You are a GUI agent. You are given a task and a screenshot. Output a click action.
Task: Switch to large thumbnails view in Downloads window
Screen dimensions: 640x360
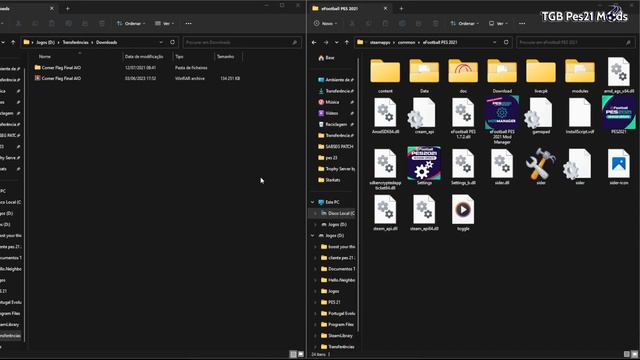coord(301,354)
